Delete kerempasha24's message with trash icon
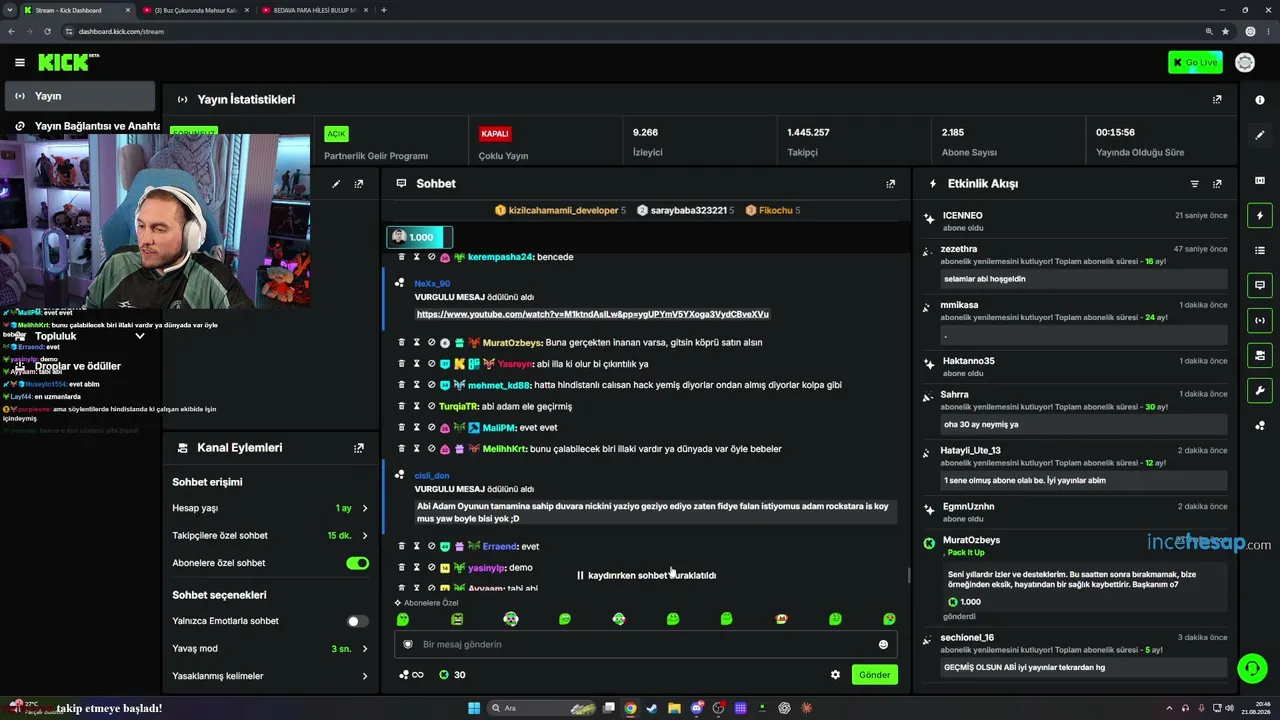Viewport: 1280px width, 720px height. tap(402, 257)
